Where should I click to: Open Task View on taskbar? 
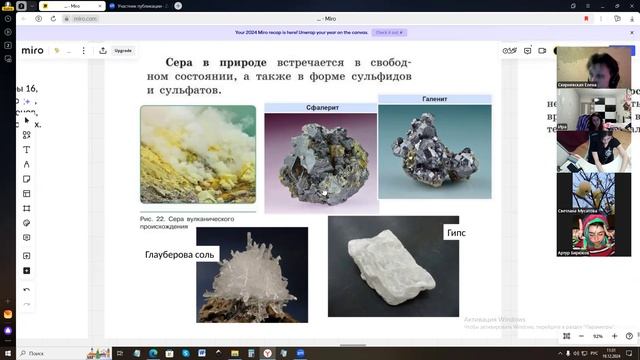120,353
